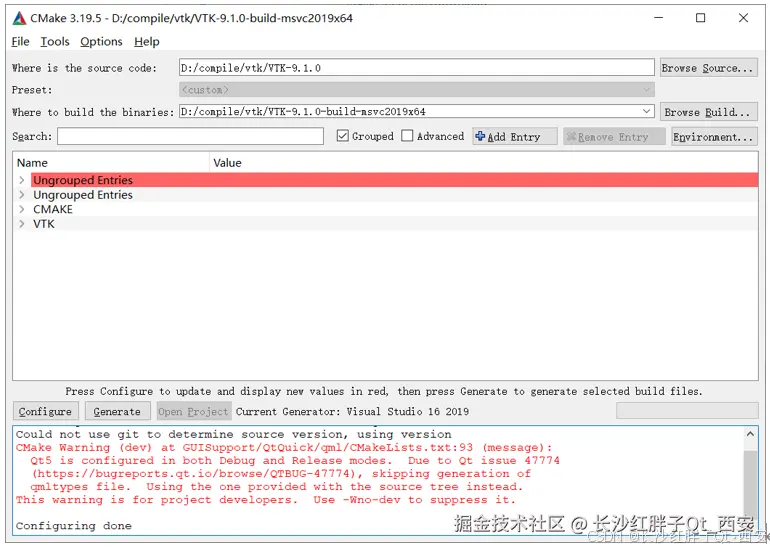Maximize the CMake window
770x550 pixels.
[x=701, y=18]
